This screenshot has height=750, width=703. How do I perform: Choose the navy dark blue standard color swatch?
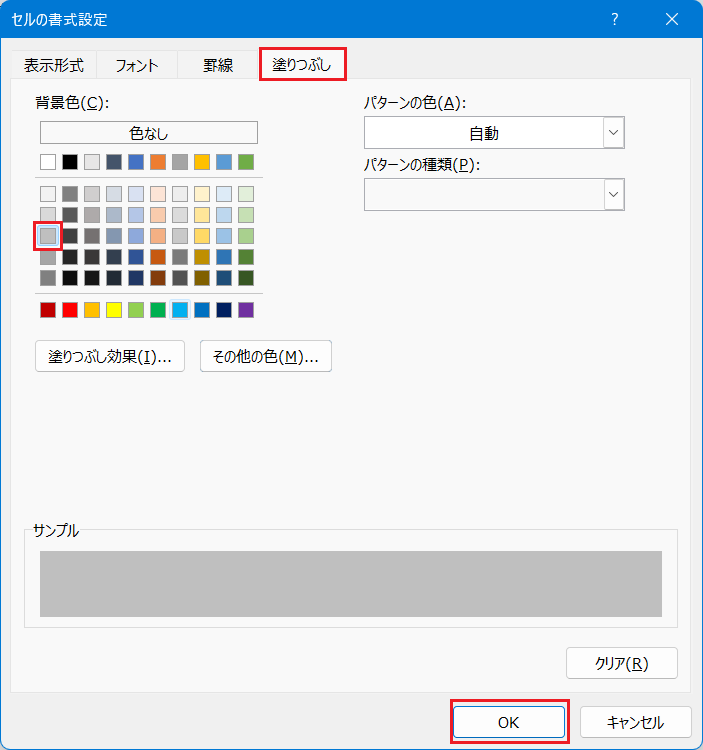224,310
